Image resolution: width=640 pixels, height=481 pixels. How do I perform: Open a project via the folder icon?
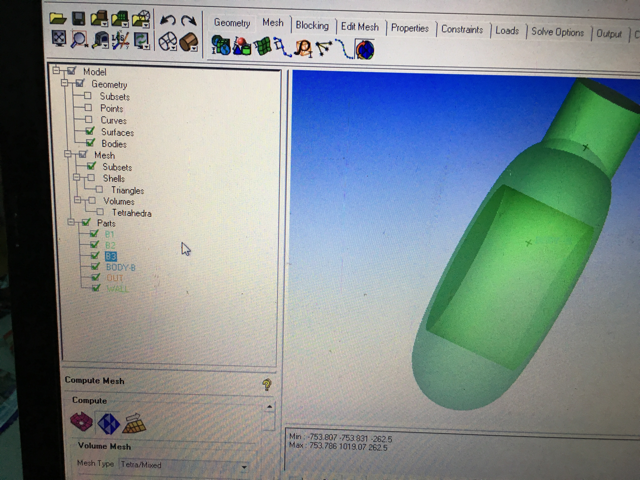(x=58, y=18)
